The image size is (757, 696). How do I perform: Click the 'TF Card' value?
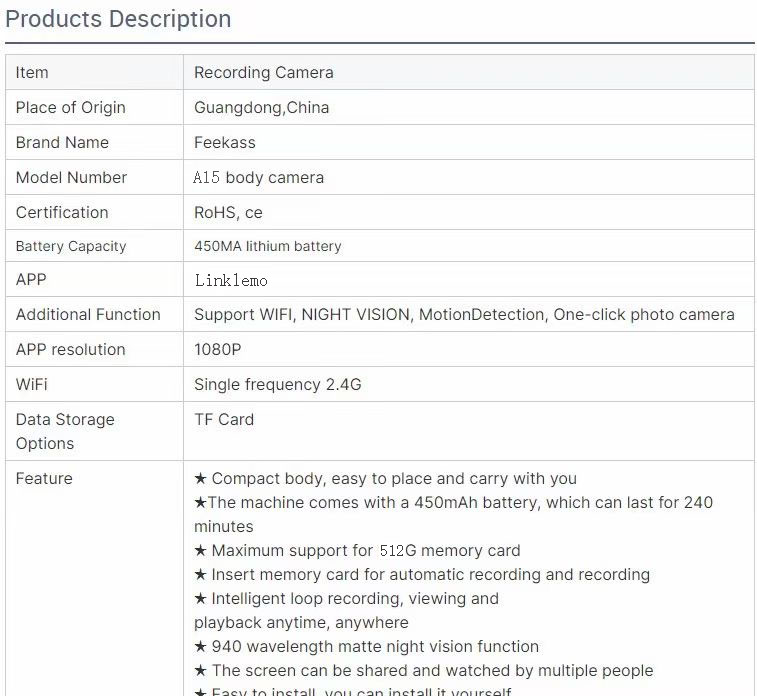[224, 419]
